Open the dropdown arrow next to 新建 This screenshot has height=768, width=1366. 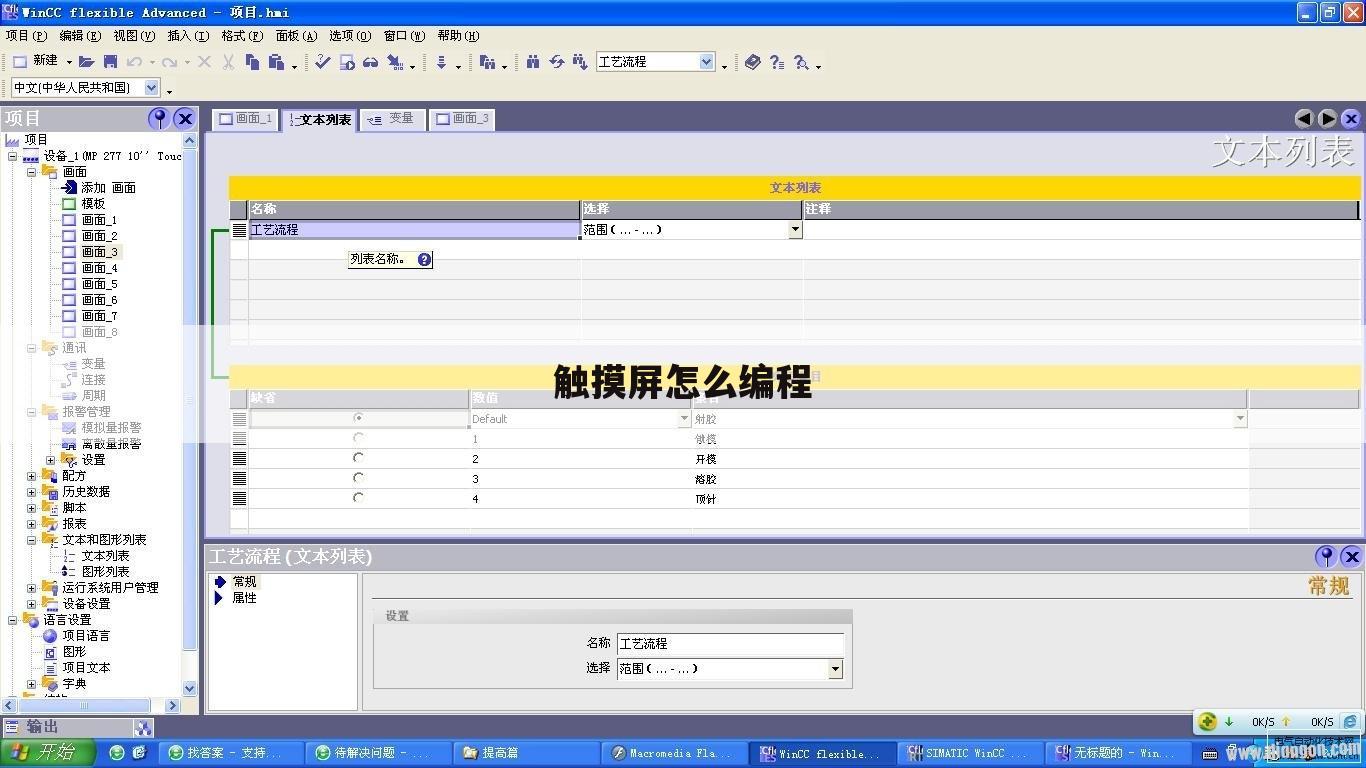click(x=69, y=62)
